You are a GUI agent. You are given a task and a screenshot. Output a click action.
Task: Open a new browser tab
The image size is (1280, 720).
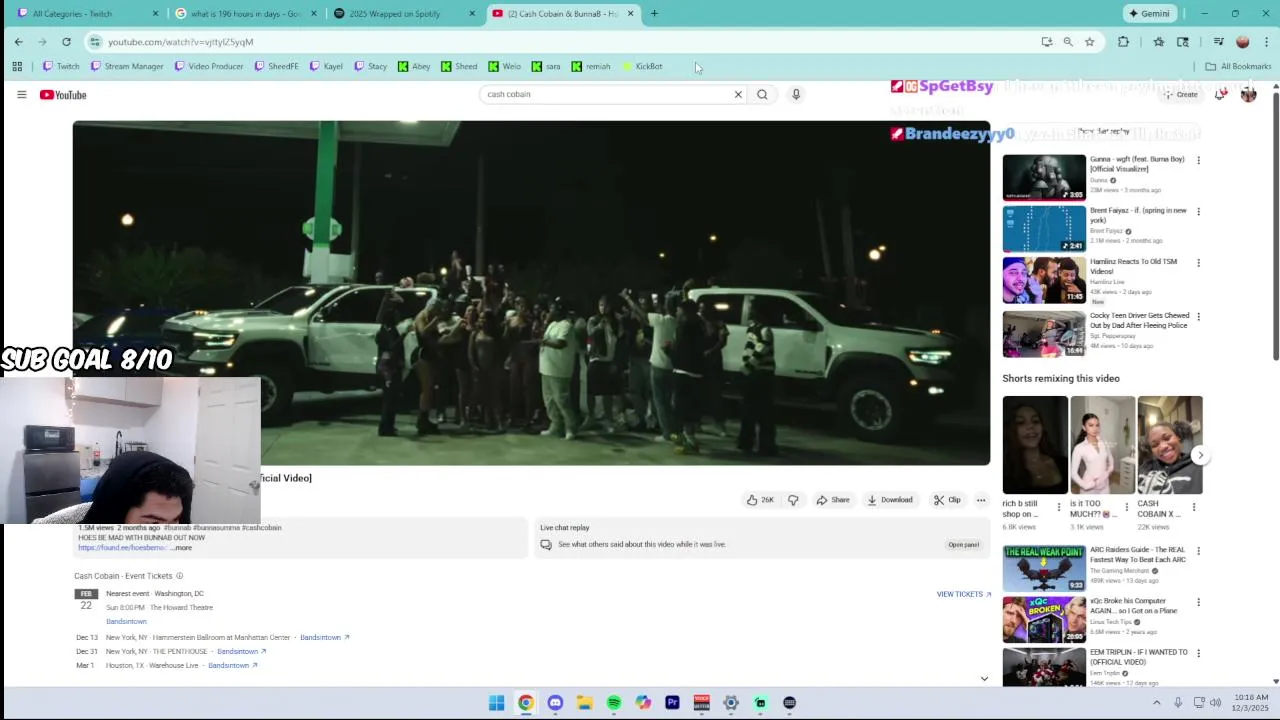coord(654,13)
